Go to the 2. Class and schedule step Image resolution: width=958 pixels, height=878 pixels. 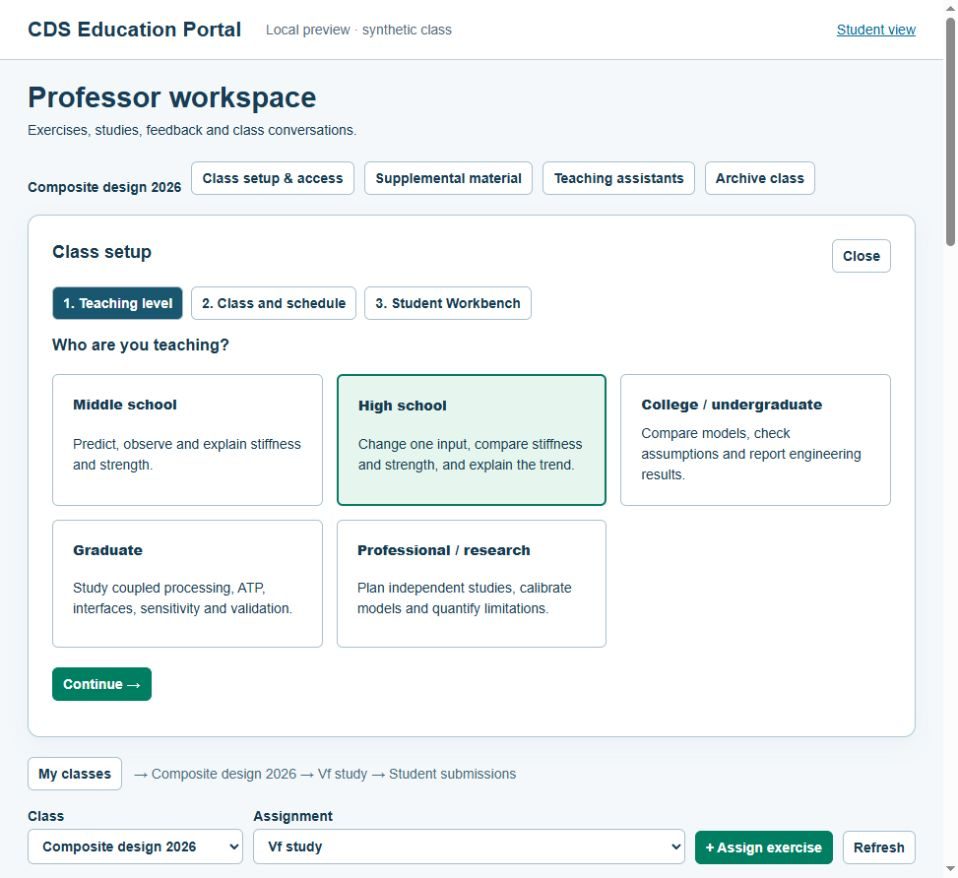click(x=274, y=303)
